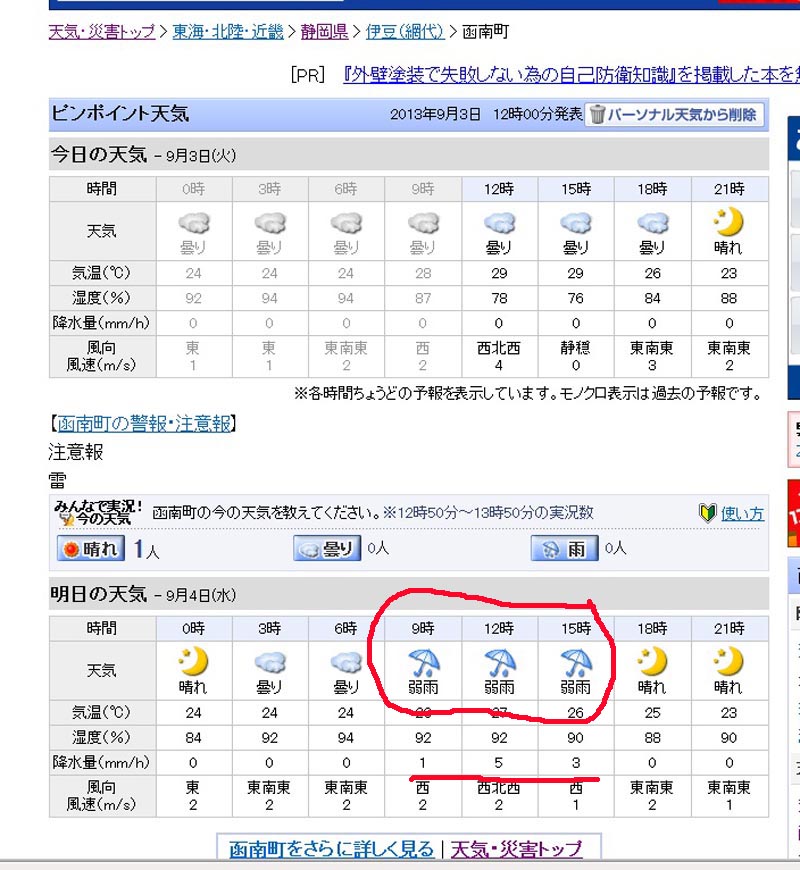The image size is (800, 870).
Task: Click tomorrow's 15時 umbrella rain icon
Action: click(575, 661)
